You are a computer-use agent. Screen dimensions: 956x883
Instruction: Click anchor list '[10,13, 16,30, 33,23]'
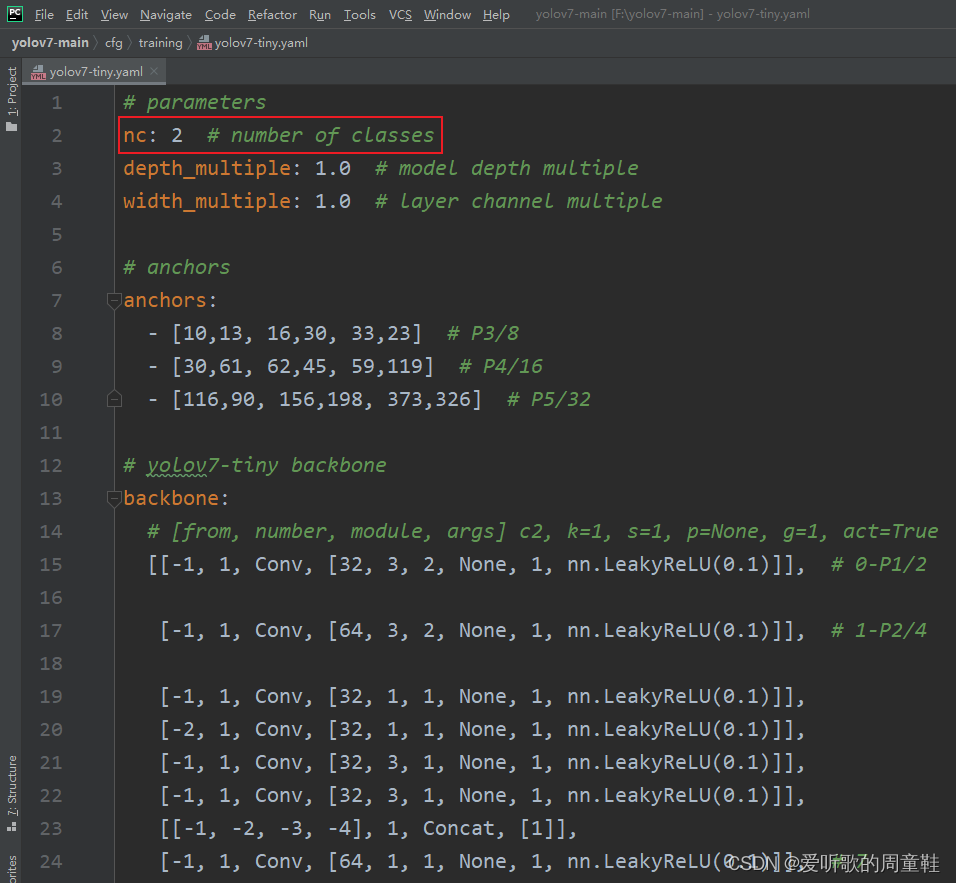pos(297,334)
